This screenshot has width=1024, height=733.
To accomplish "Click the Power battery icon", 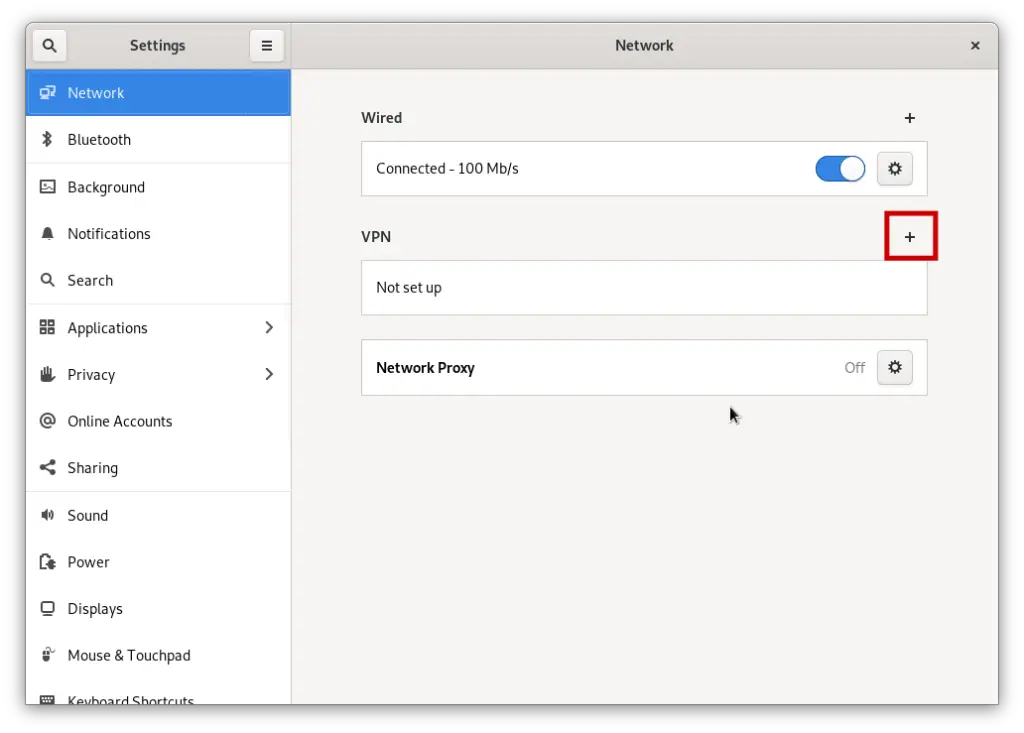I will click(47, 562).
